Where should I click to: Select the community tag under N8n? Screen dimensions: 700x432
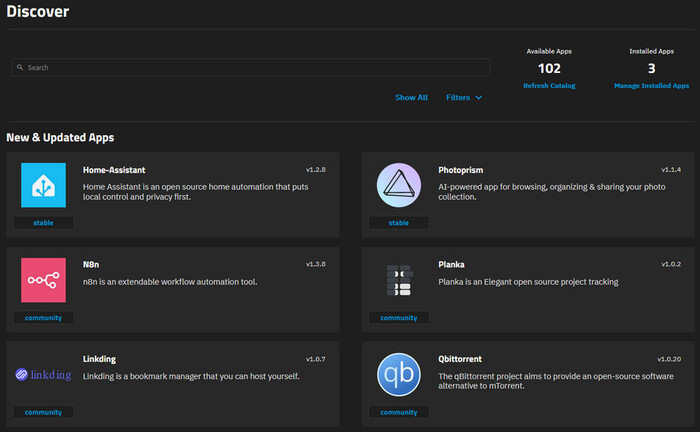point(43,318)
